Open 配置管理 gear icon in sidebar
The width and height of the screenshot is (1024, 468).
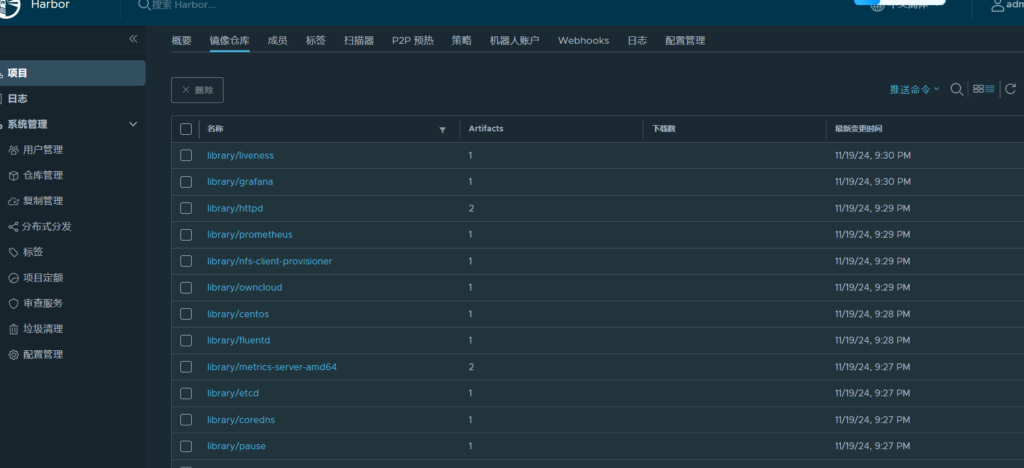(x=13, y=355)
